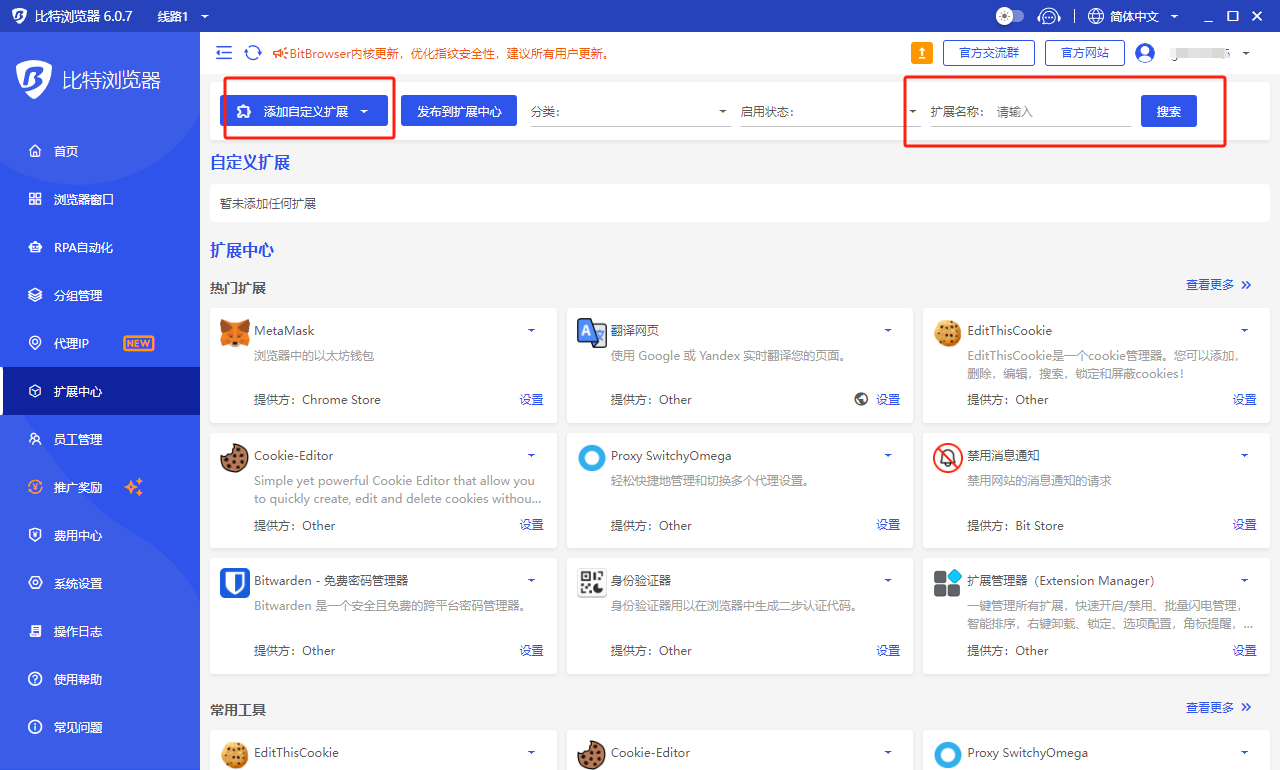This screenshot has width=1280, height=770.
Task: Click the 禁用消息通知 bell icon
Action: 948,458
